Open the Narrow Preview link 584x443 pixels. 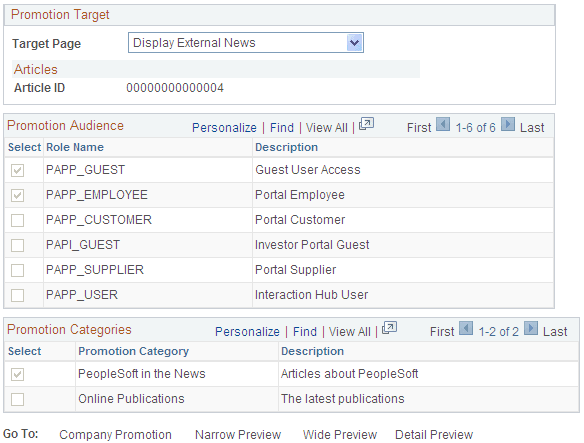click(238, 434)
